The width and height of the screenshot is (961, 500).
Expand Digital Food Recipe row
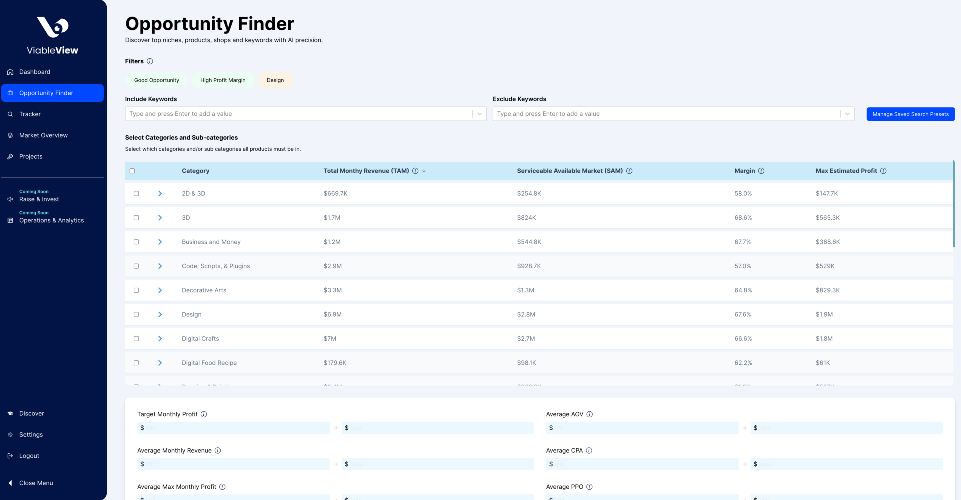point(160,363)
